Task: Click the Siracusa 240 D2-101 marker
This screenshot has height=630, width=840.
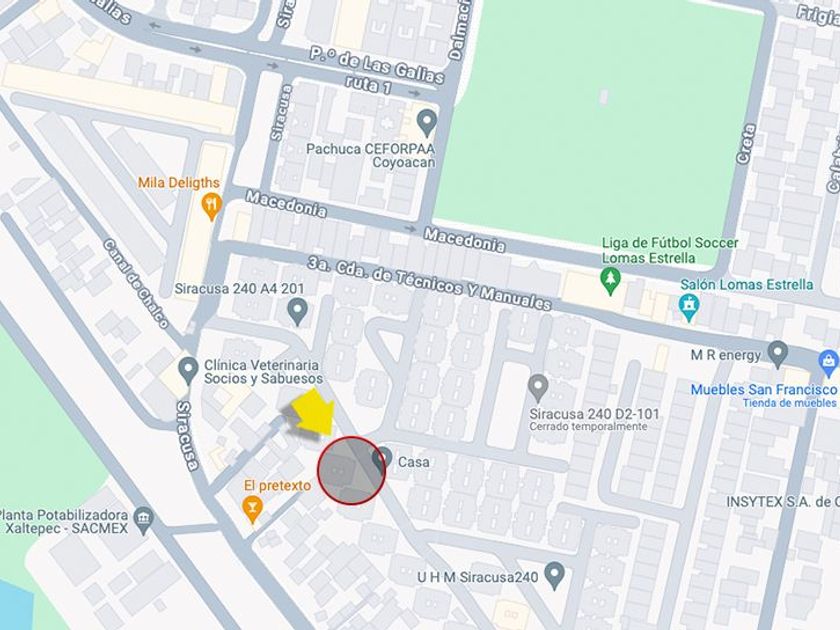Action: [538, 388]
